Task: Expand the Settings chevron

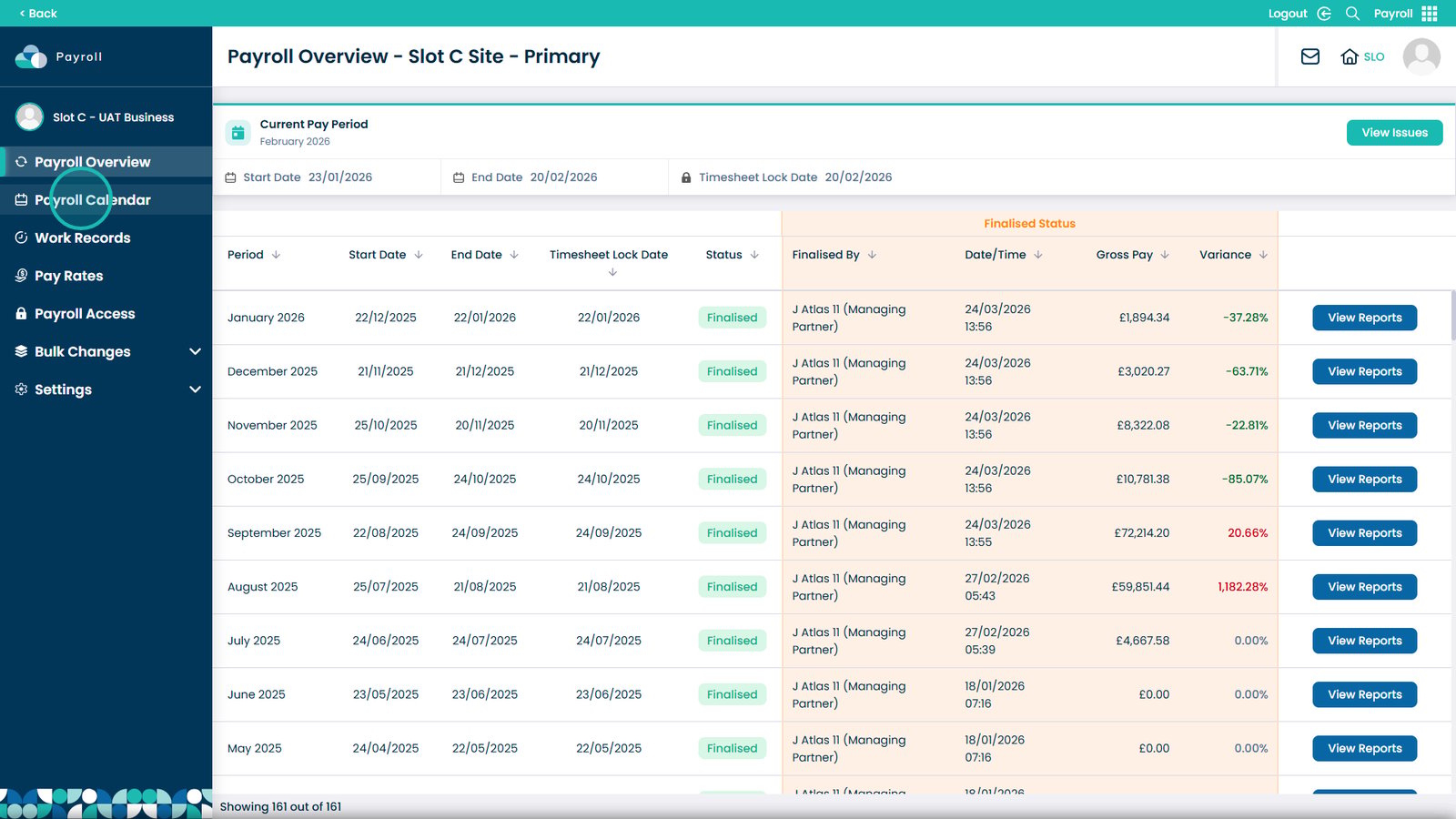Action: click(195, 389)
